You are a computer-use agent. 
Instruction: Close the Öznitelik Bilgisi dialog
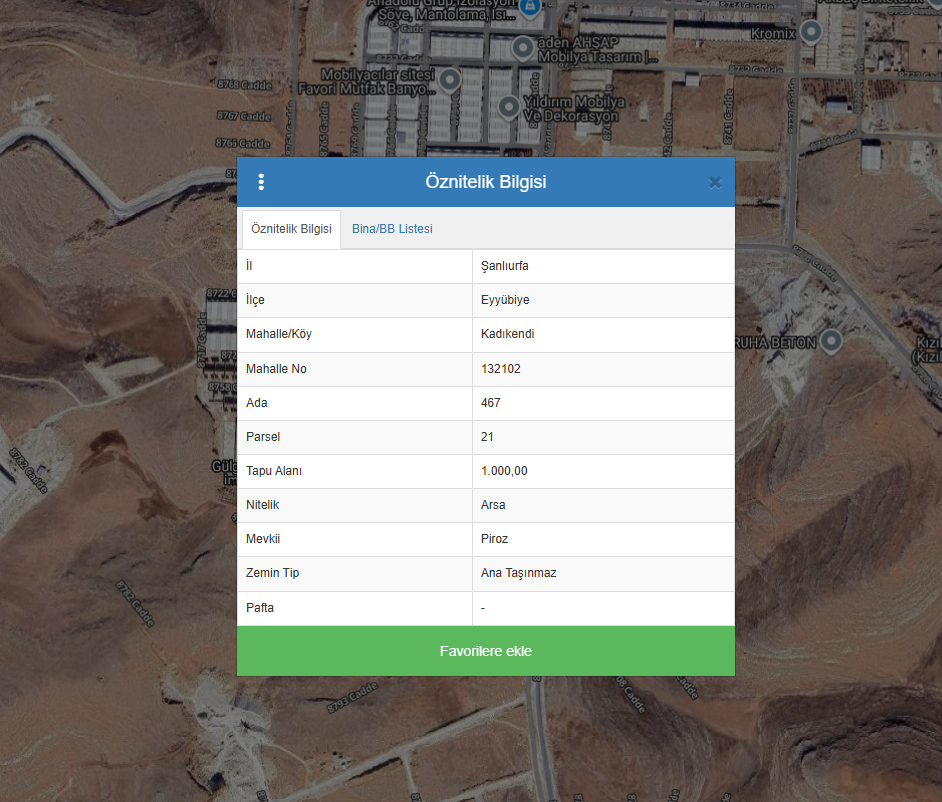click(x=714, y=182)
